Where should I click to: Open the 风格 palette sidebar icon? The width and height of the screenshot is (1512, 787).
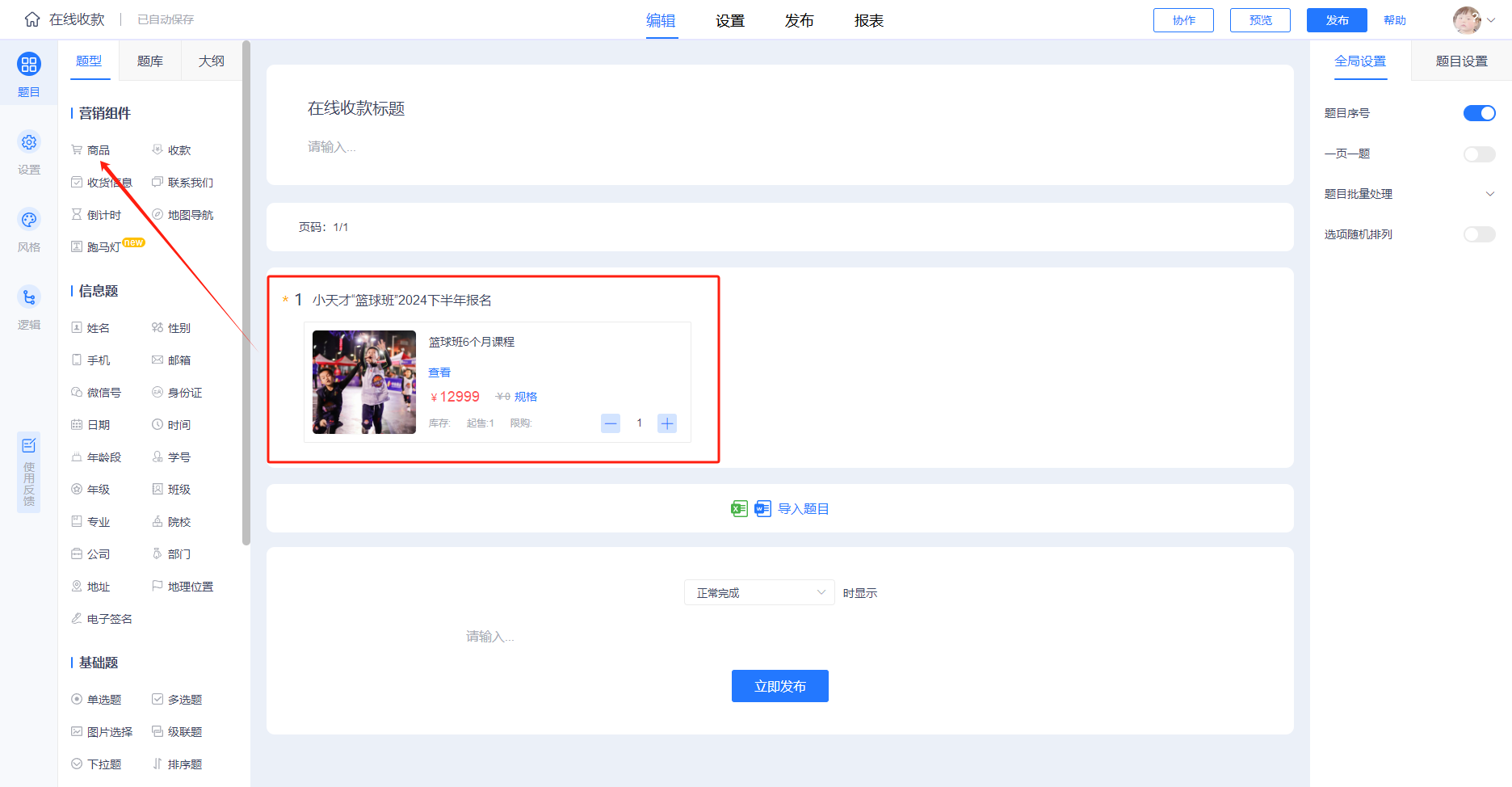pyautogui.click(x=29, y=220)
